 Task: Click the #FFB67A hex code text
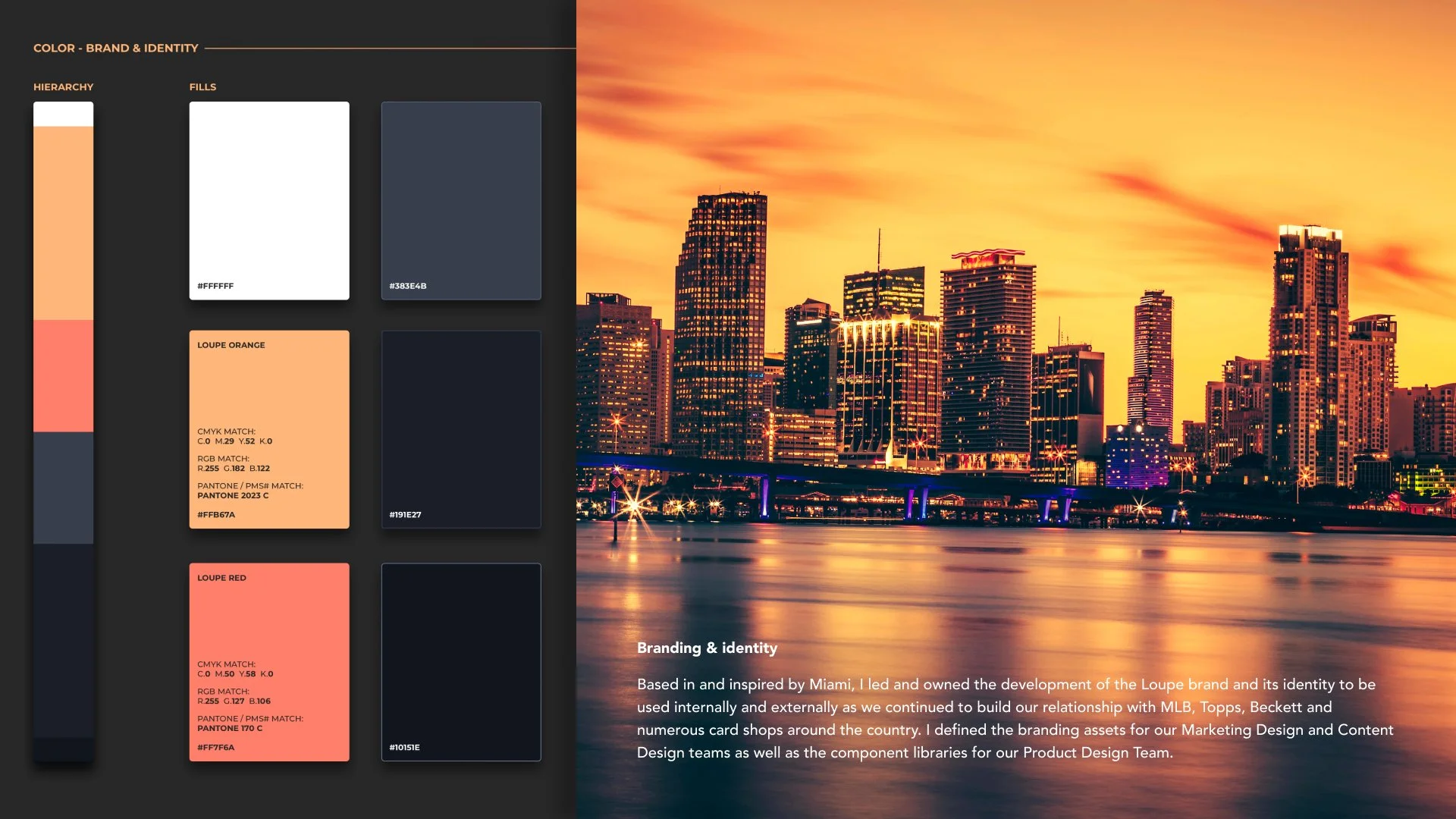point(216,515)
